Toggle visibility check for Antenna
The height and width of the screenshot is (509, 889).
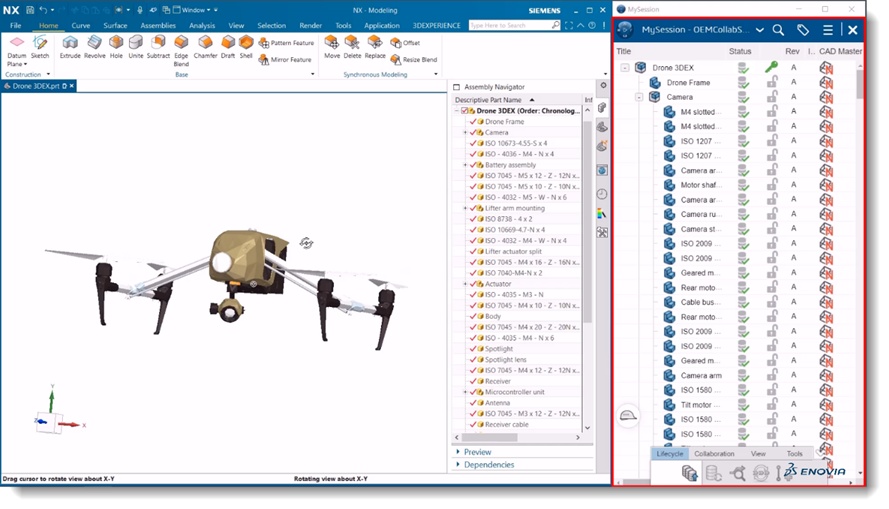(473, 402)
